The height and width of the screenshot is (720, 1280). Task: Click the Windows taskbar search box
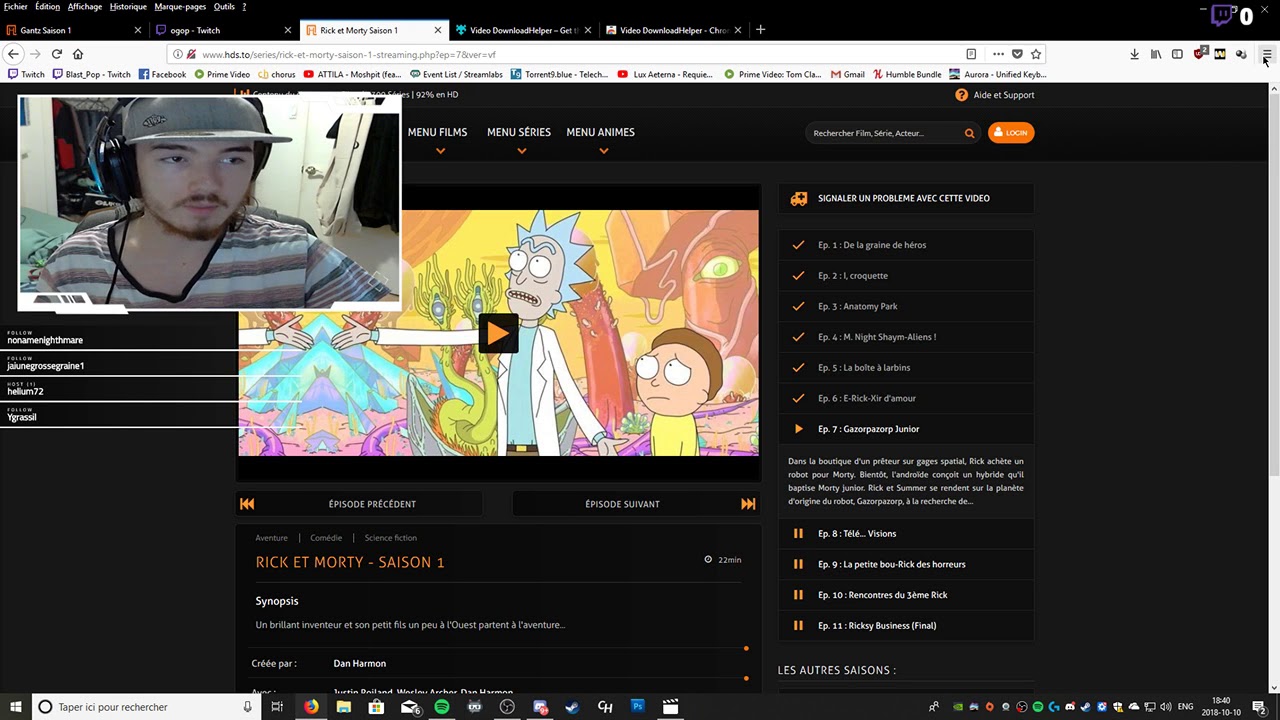(147, 707)
